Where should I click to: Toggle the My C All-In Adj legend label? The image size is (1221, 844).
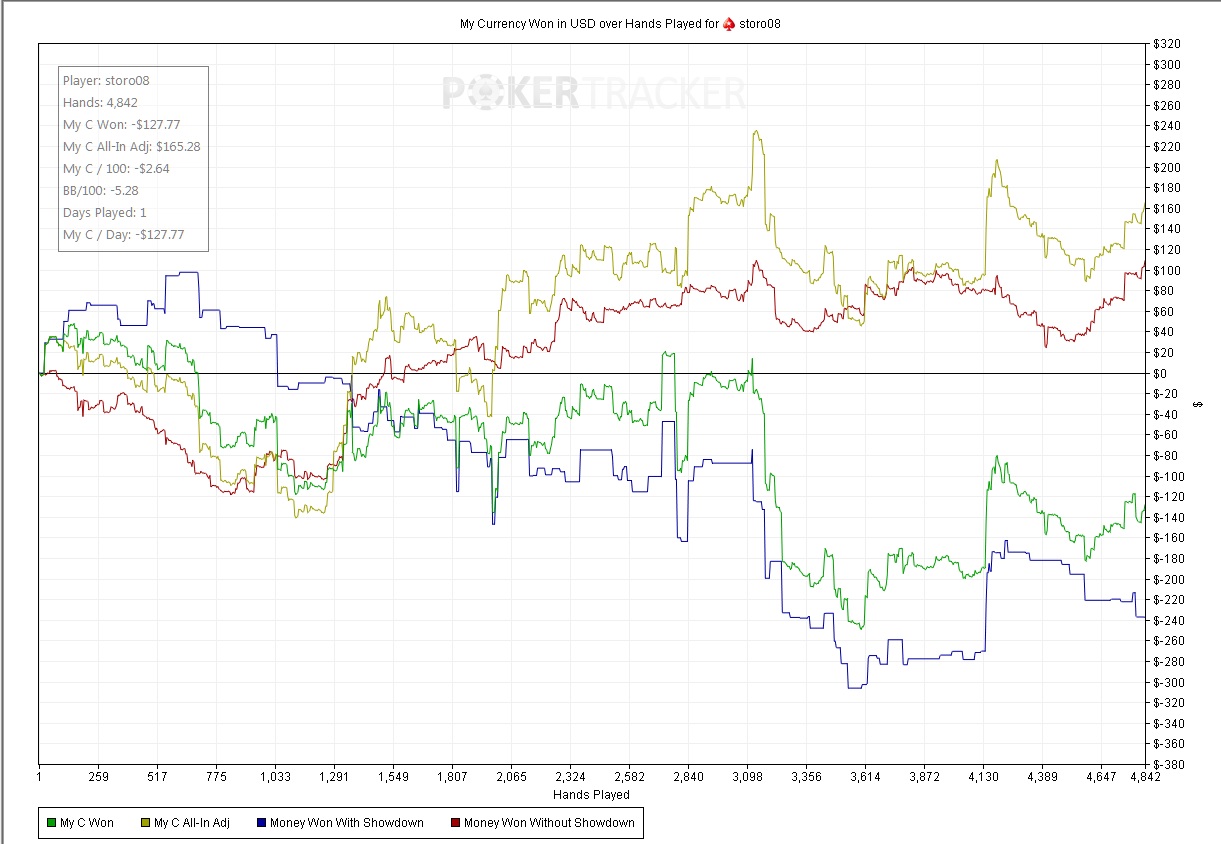[x=192, y=823]
